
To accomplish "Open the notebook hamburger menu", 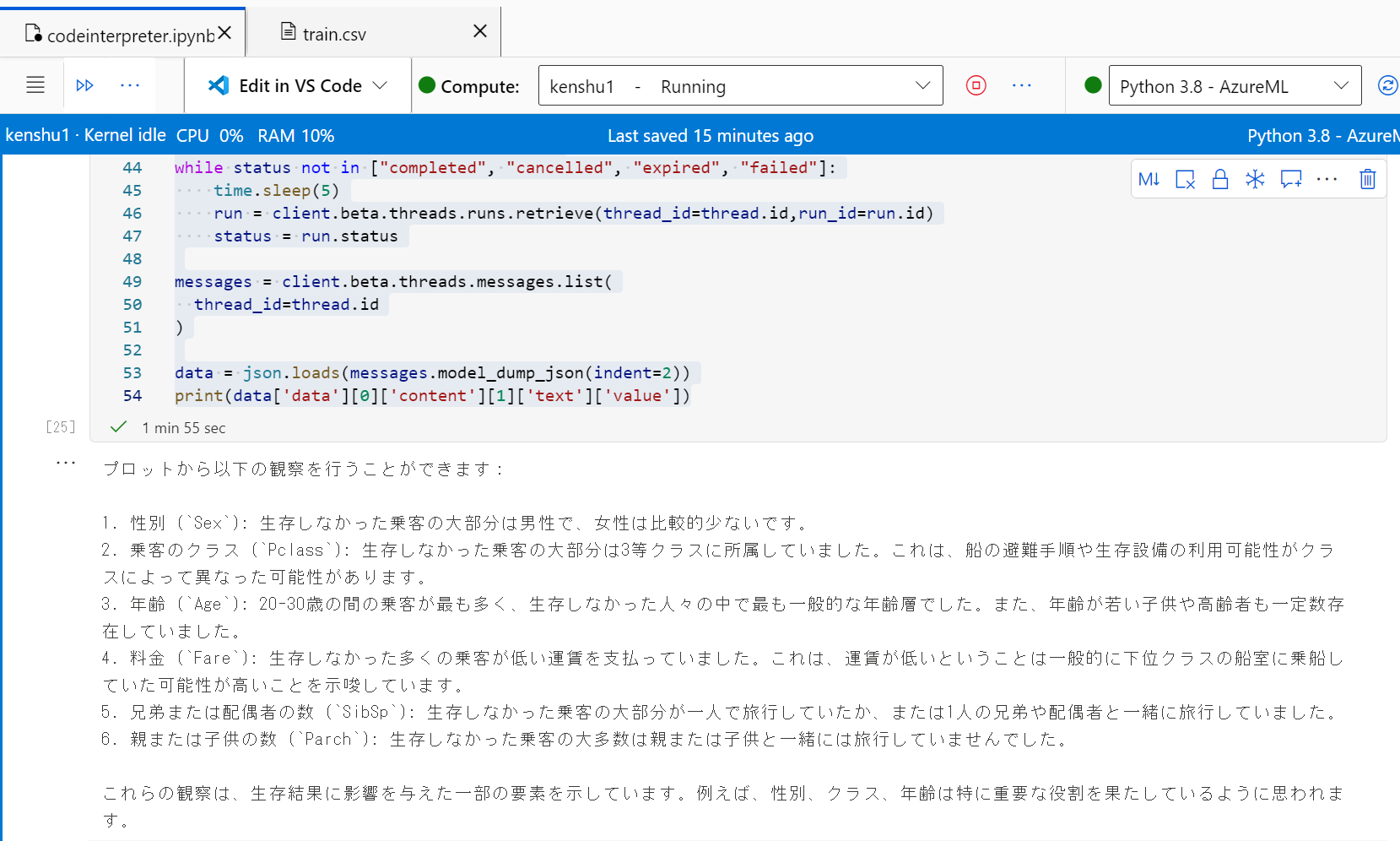I will coord(35,84).
